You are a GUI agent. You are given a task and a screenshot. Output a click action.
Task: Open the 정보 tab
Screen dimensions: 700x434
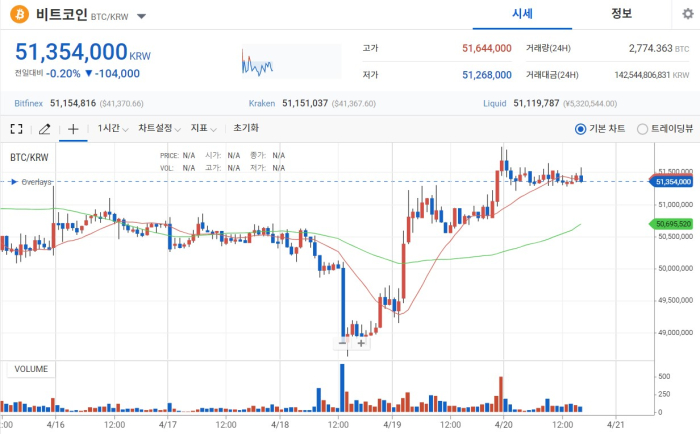tap(622, 14)
